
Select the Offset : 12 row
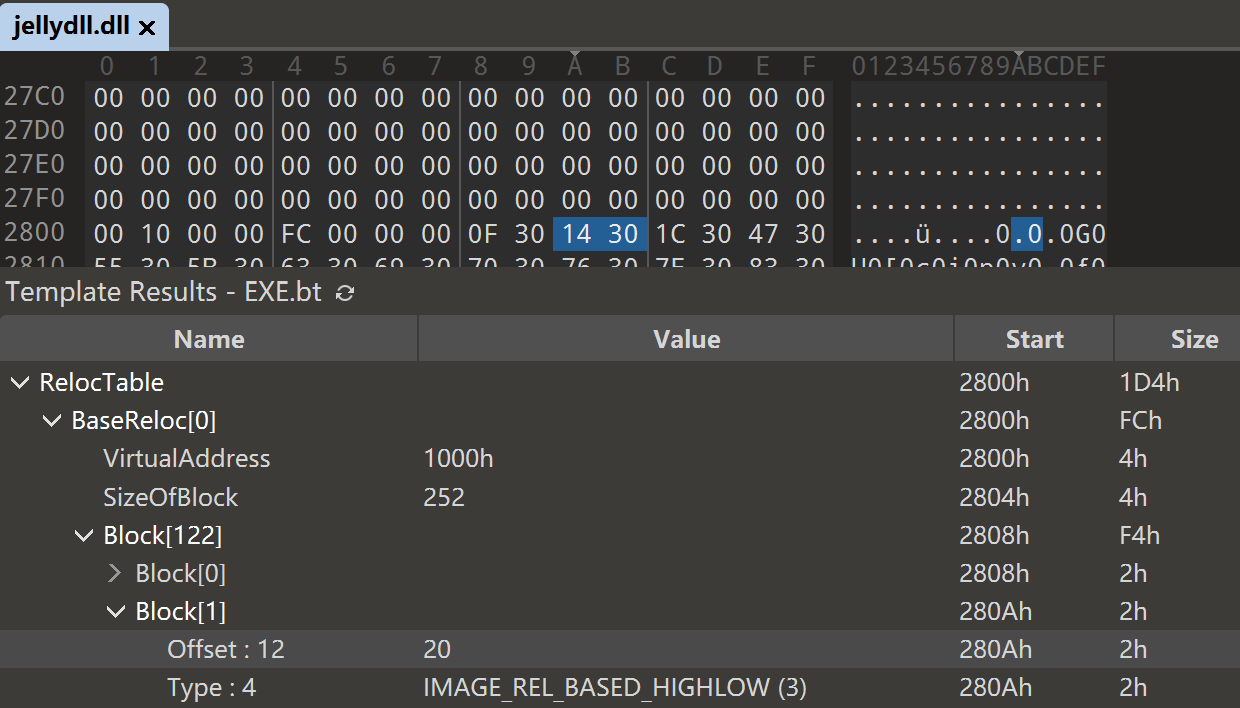[x=226, y=650]
